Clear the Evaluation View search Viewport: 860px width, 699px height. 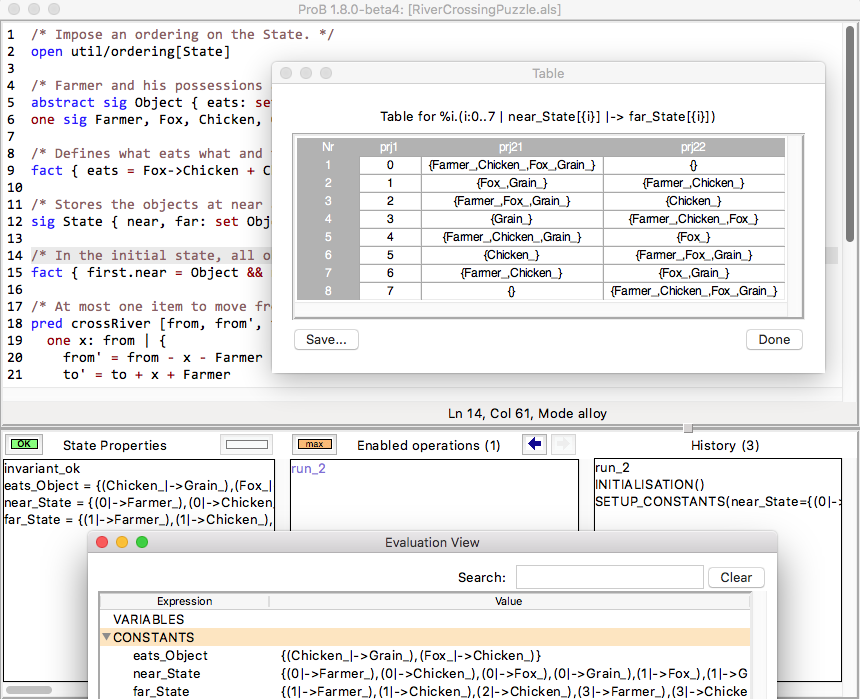coord(735,577)
